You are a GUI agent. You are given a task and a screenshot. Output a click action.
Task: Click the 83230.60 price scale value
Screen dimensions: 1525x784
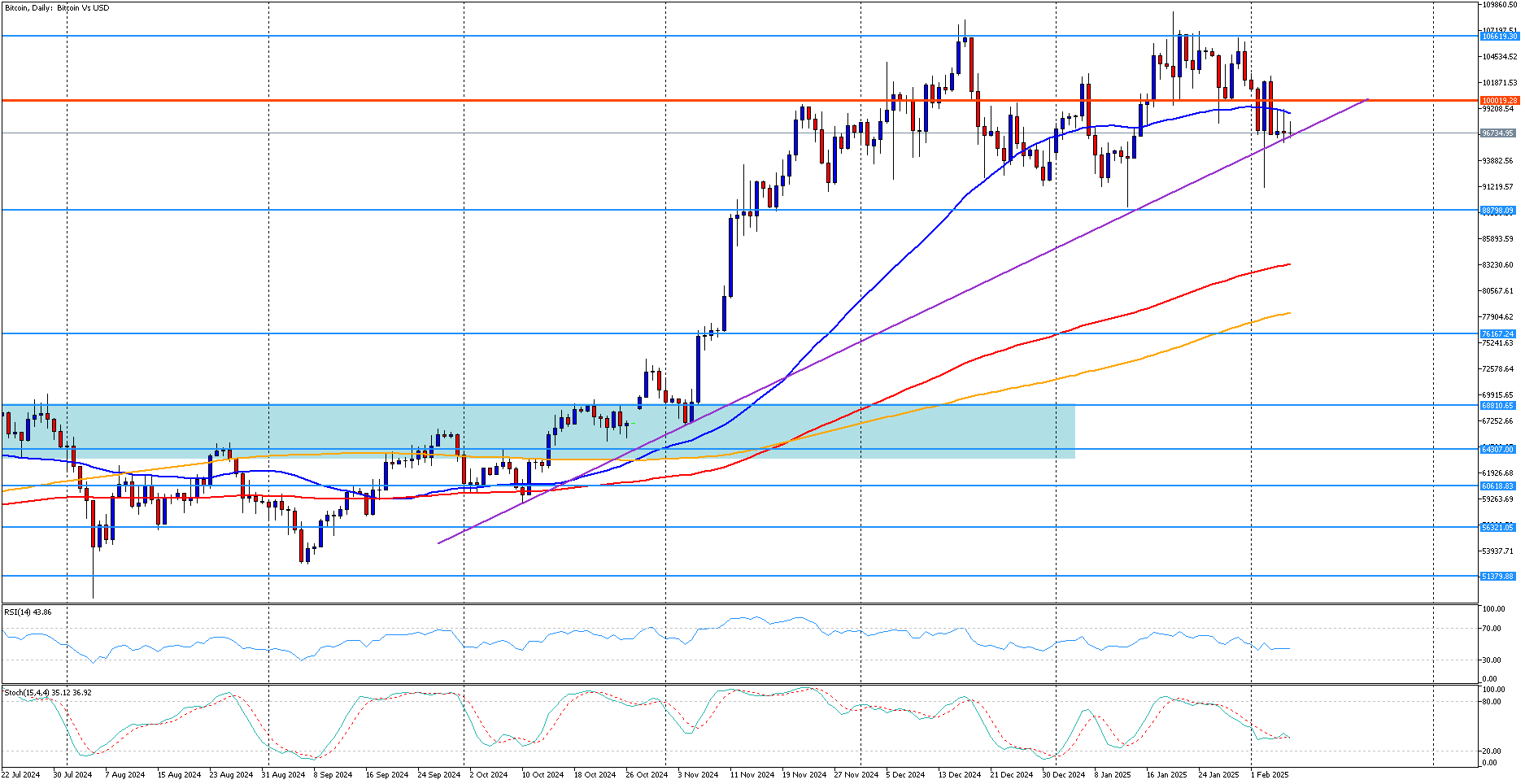tap(1497, 265)
